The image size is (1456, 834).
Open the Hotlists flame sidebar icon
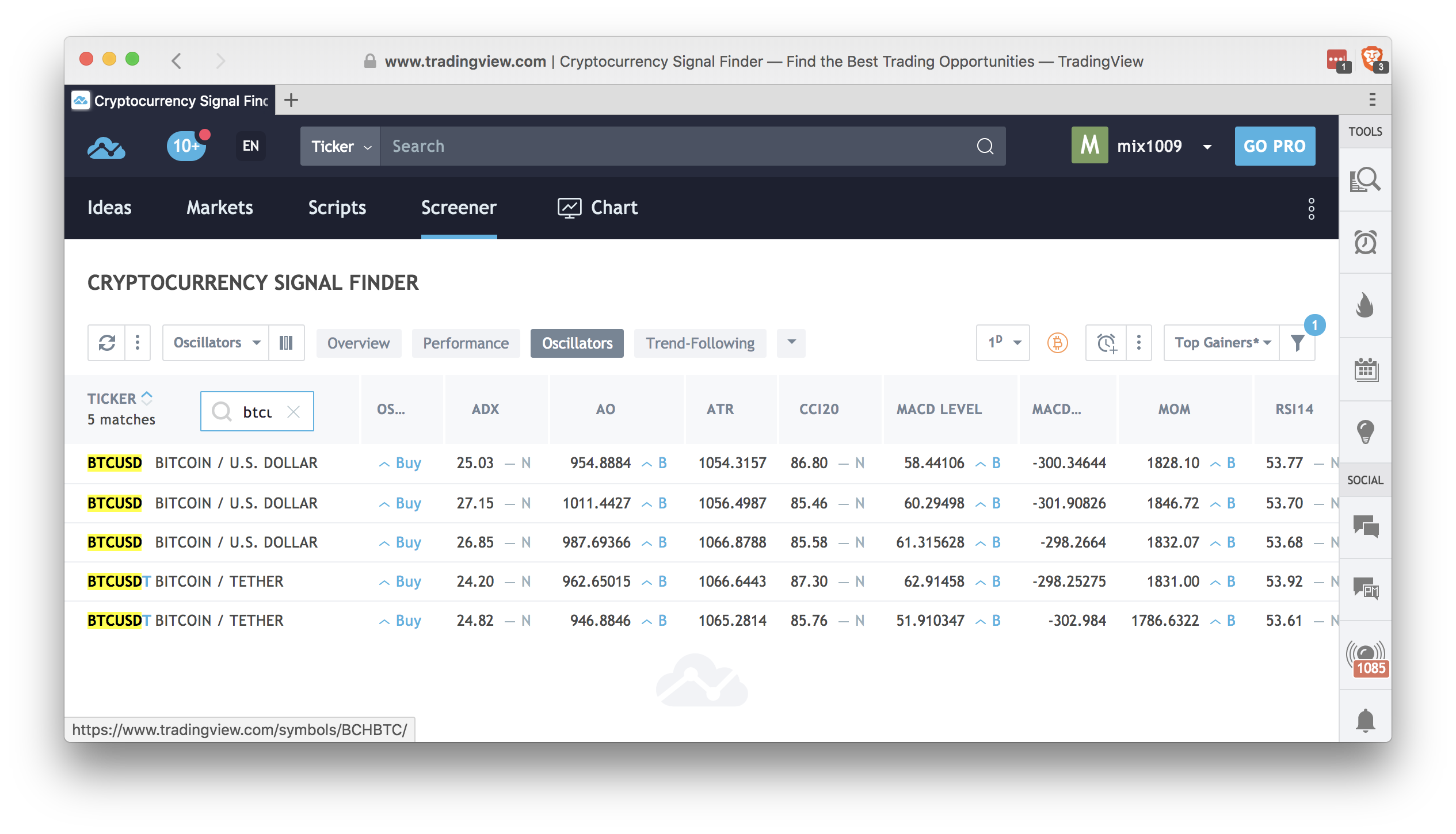[1365, 305]
